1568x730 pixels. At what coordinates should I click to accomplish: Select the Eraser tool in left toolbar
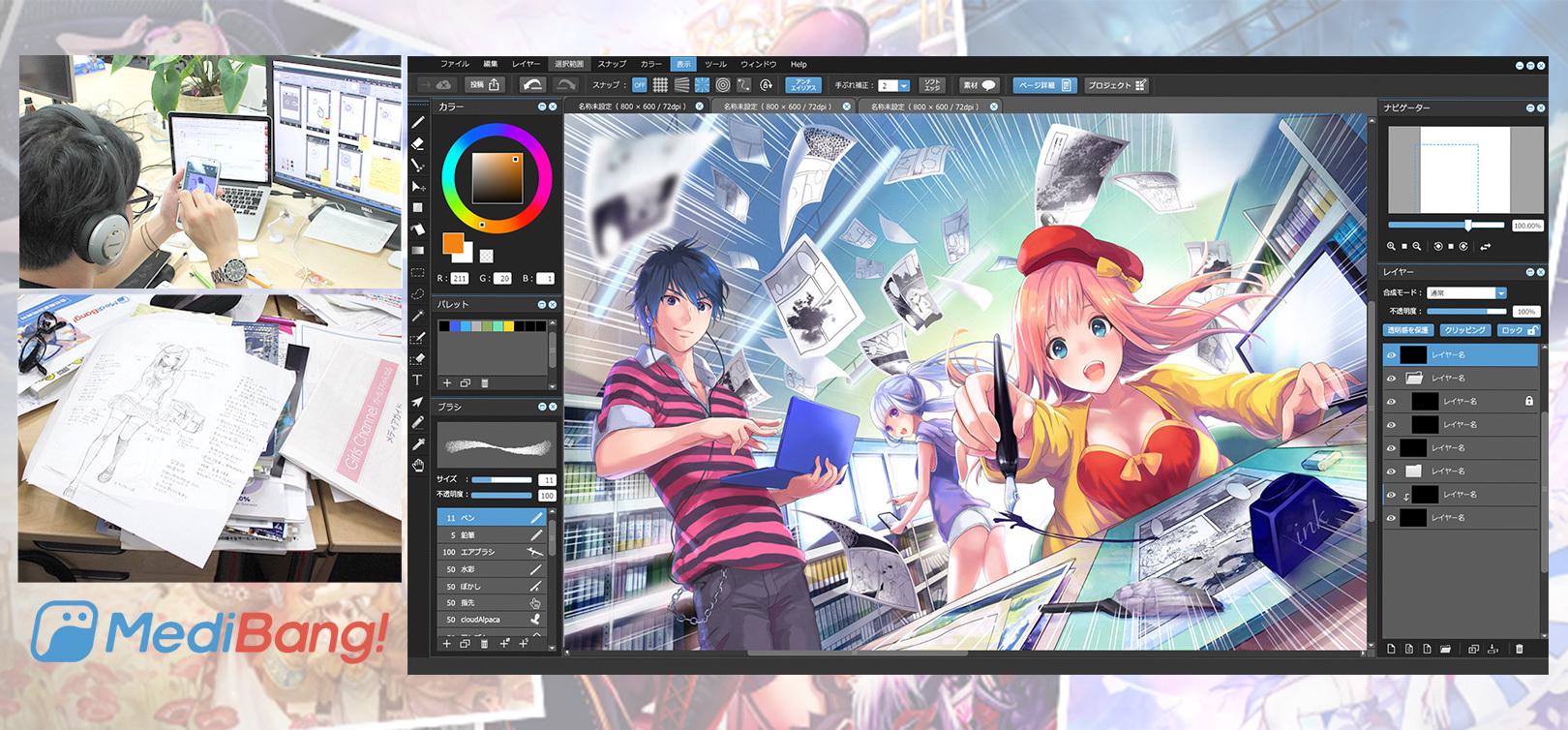[x=418, y=144]
